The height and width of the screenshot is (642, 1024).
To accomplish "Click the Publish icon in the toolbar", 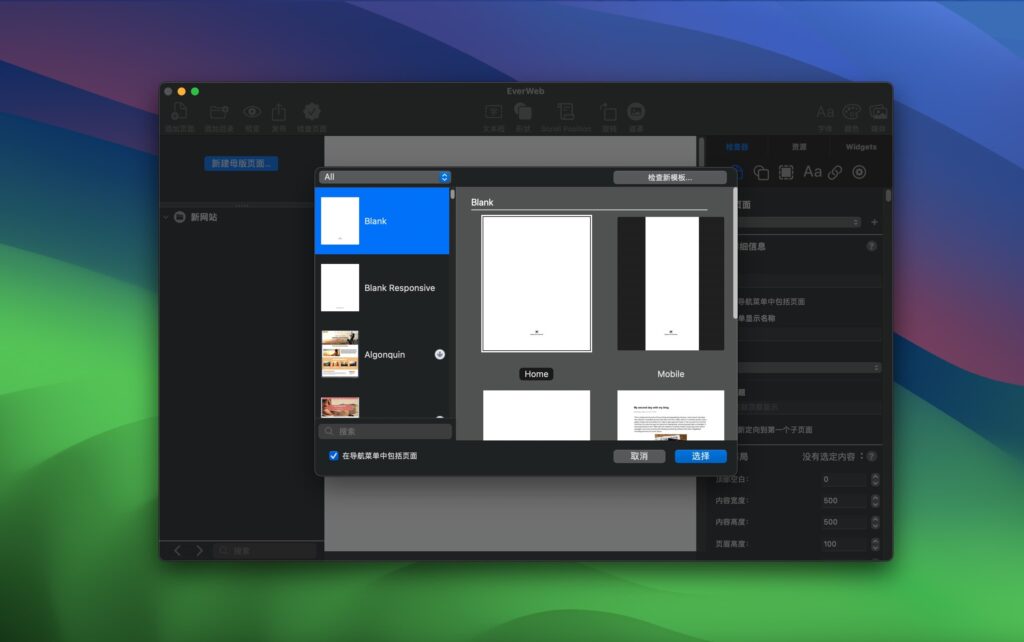I will point(281,110).
